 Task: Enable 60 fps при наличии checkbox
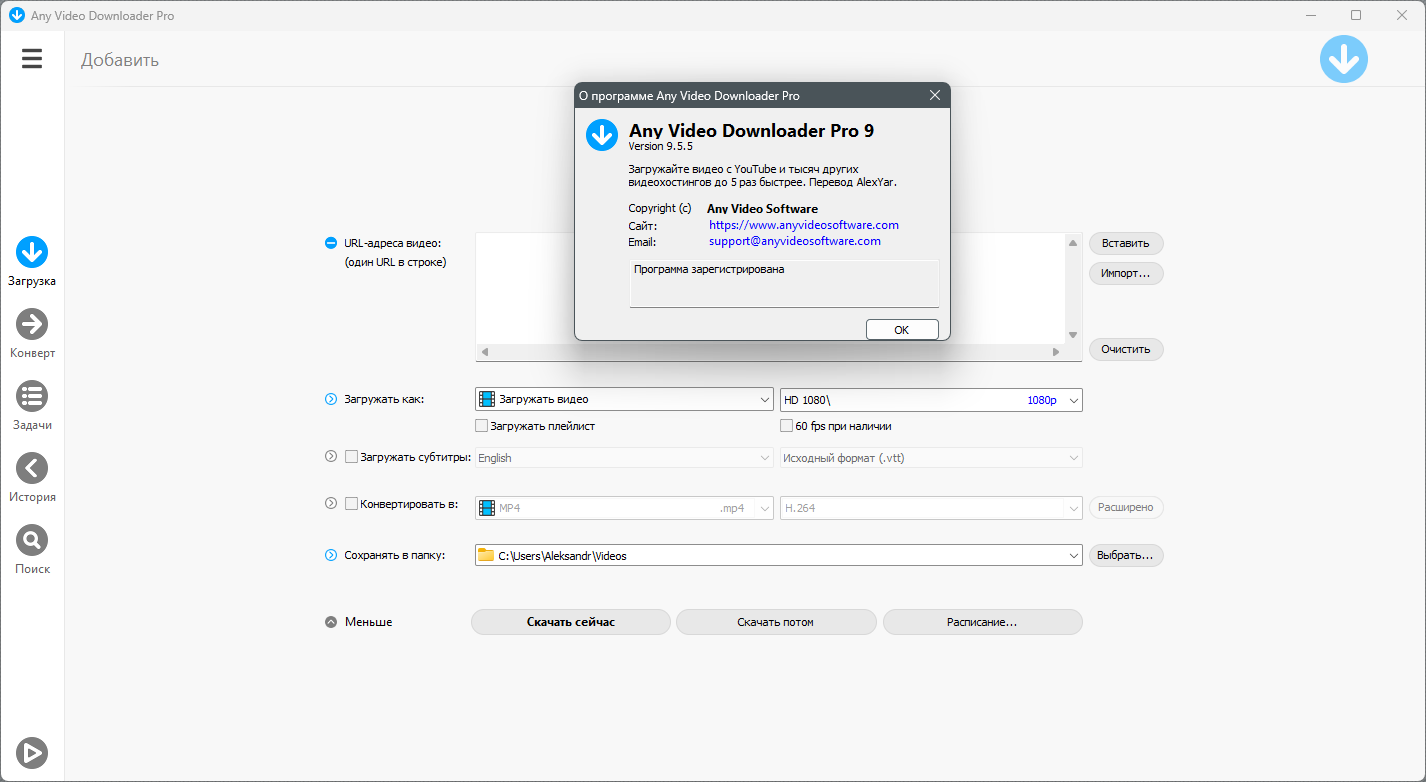tap(787, 426)
